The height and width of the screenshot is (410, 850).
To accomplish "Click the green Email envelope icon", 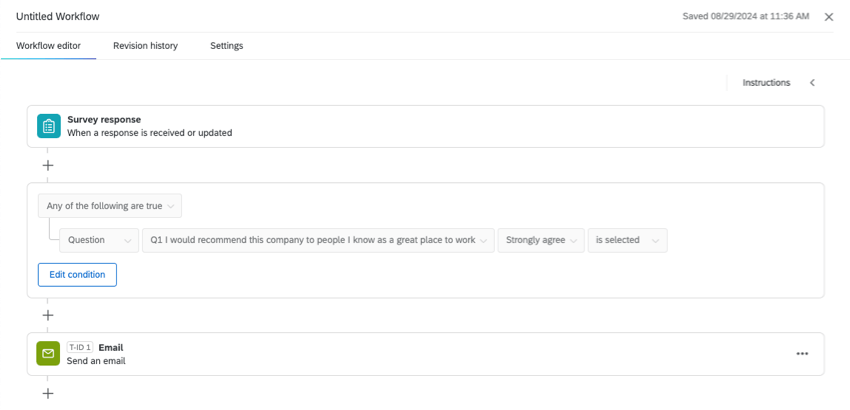I will pyautogui.click(x=49, y=354).
